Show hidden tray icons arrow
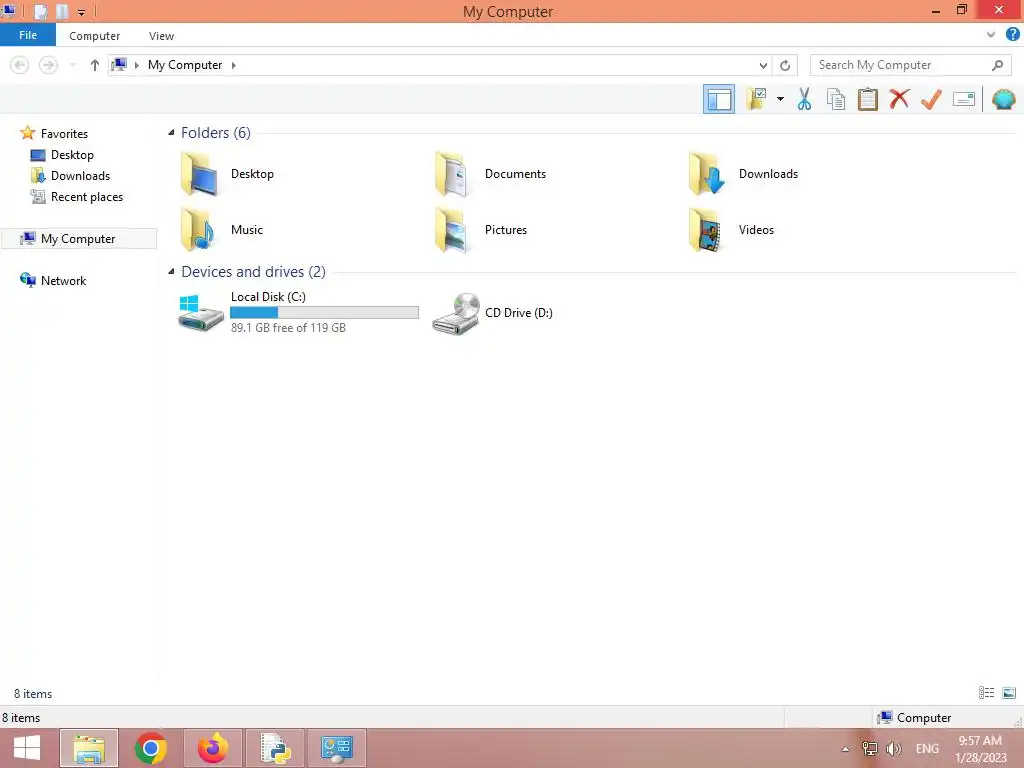Screen dimensions: 1024x768 tap(845, 749)
